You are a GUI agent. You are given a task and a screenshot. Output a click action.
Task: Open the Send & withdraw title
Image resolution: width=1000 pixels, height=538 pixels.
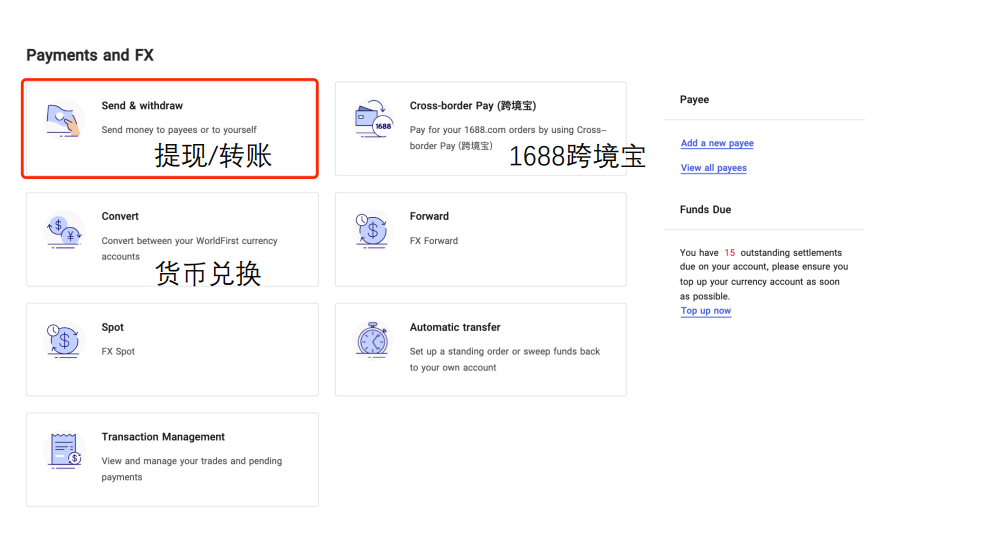click(142, 106)
